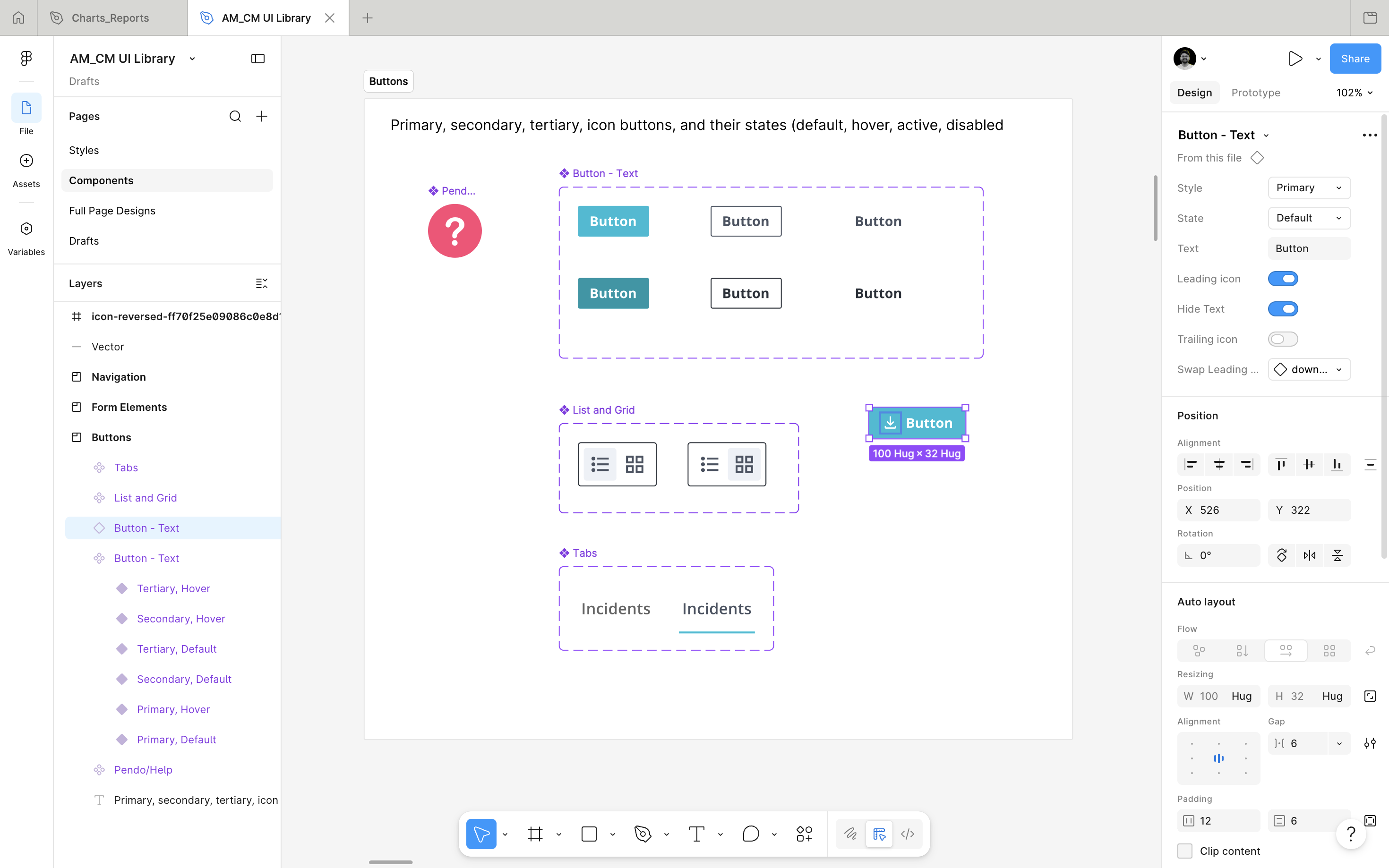1389x868 pixels.
Task: Select the Move tool
Action: pos(481,834)
